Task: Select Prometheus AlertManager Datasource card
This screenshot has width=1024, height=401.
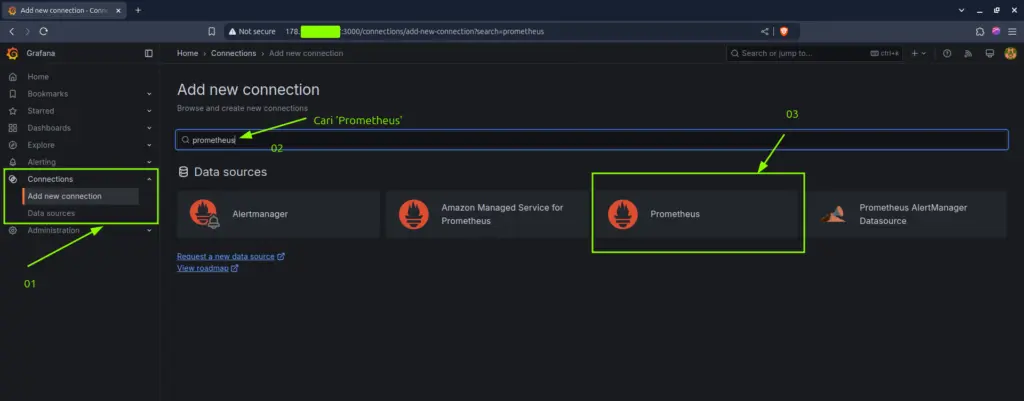Action: 905,214
